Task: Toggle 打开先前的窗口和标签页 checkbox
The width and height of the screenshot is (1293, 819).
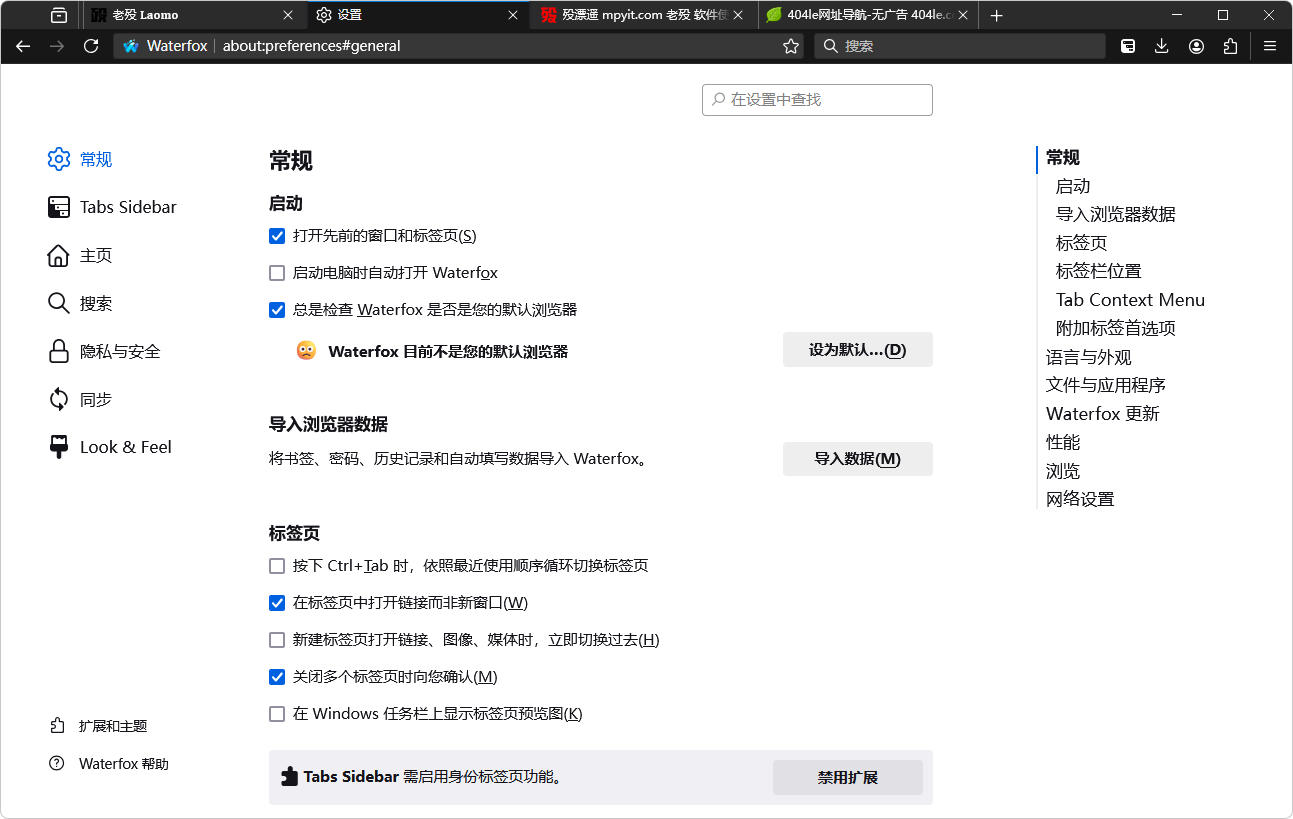Action: tap(277, 236)
